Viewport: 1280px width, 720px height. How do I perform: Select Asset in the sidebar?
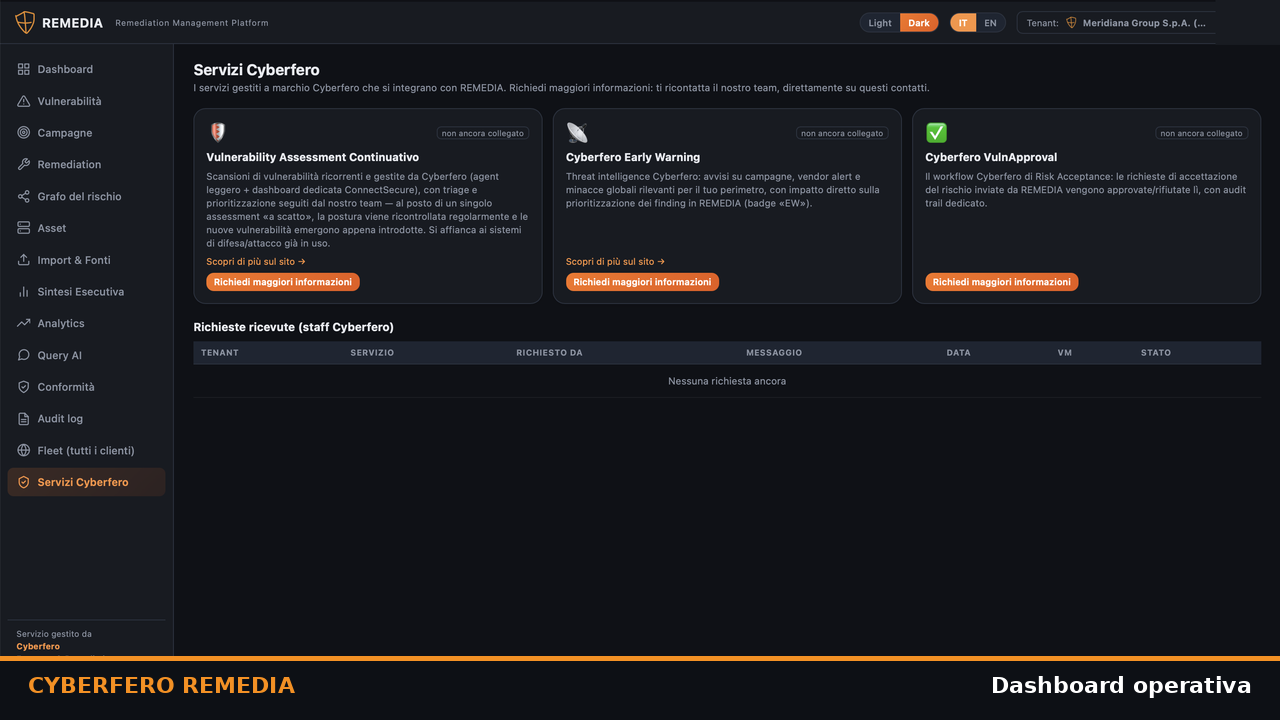[86, 228]
